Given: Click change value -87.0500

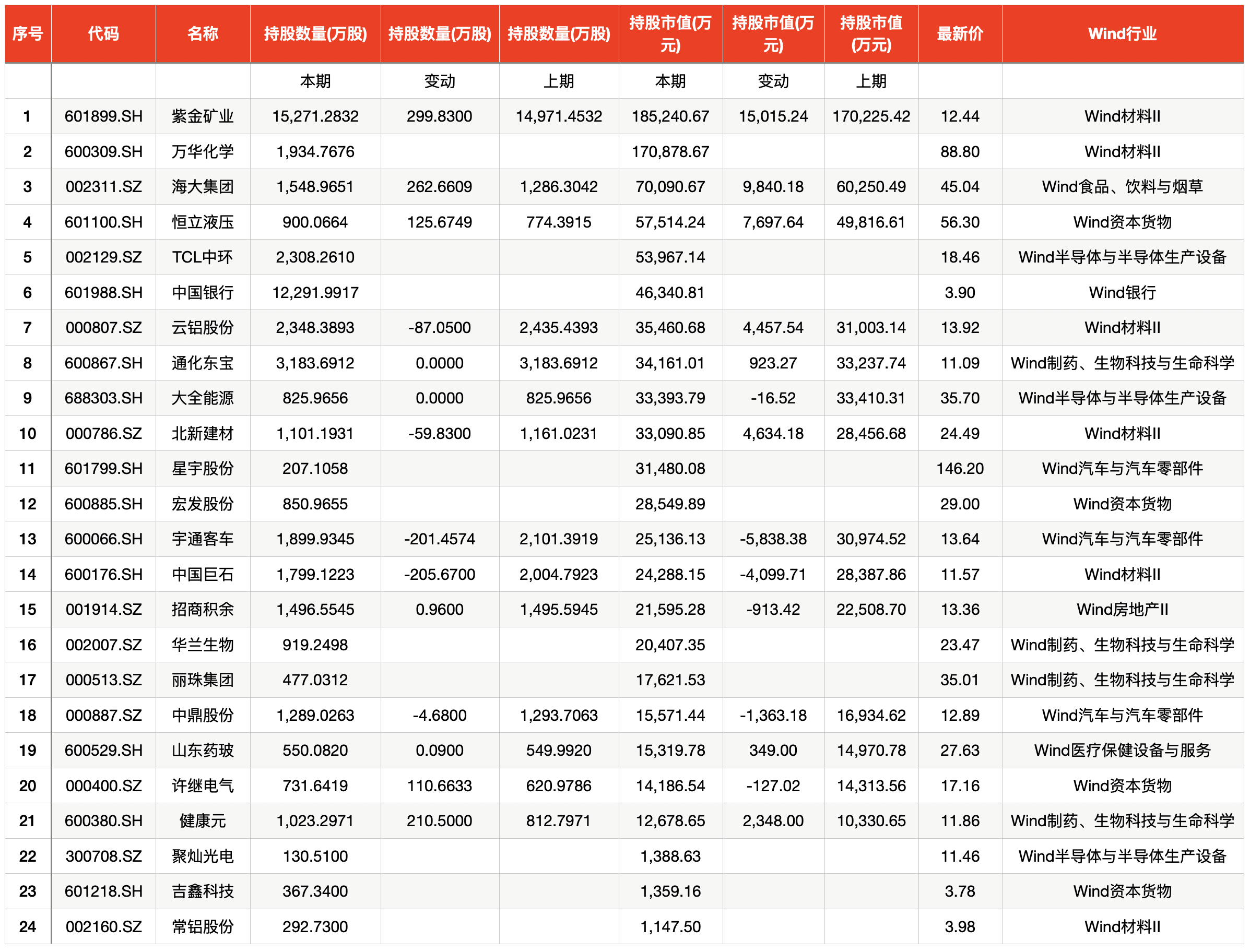Looking at the screenshot, I should (440, 328).
